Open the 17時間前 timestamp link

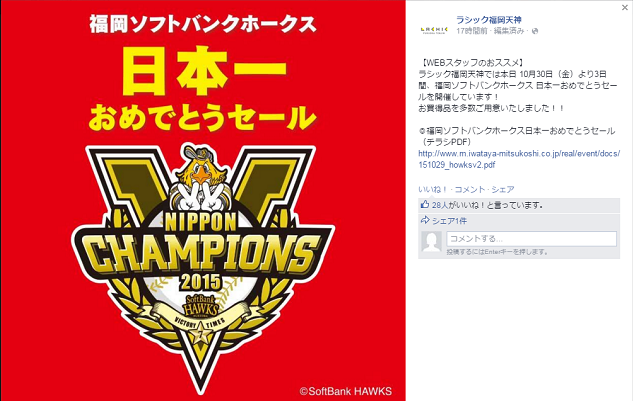coord(472,31)
